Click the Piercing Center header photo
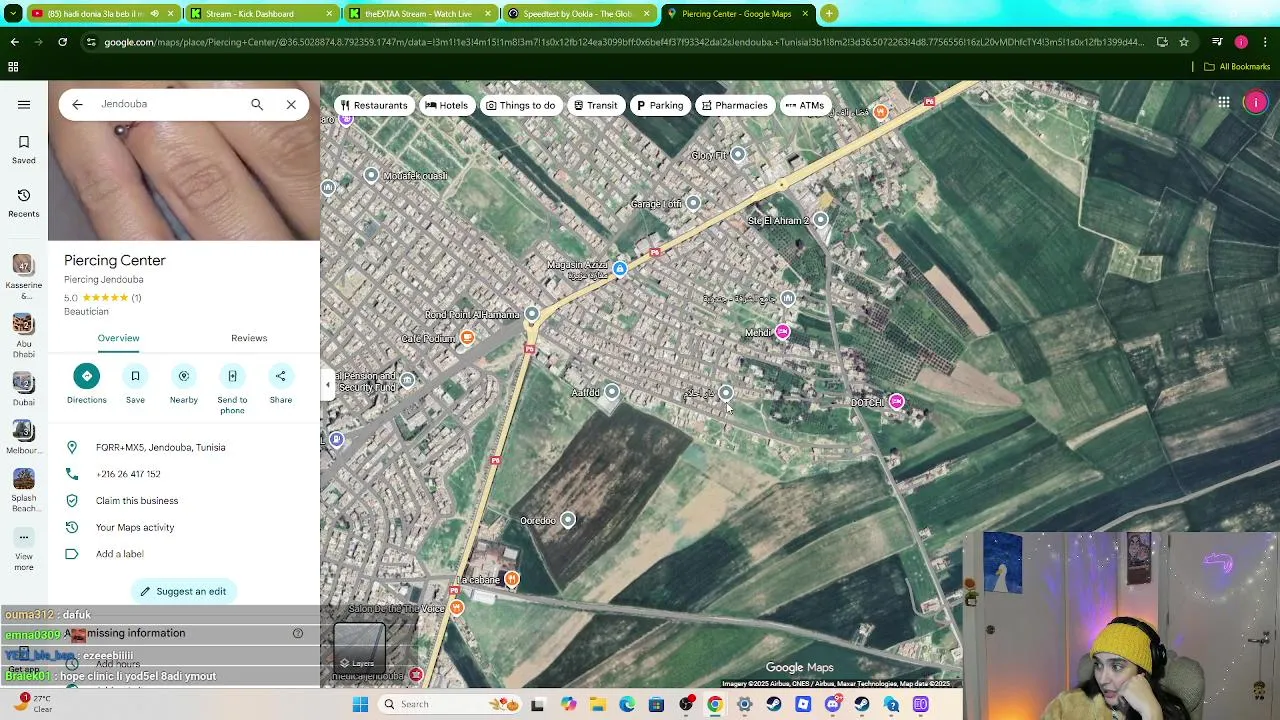This screenshot has height=720, width=1280. point(184,180)
